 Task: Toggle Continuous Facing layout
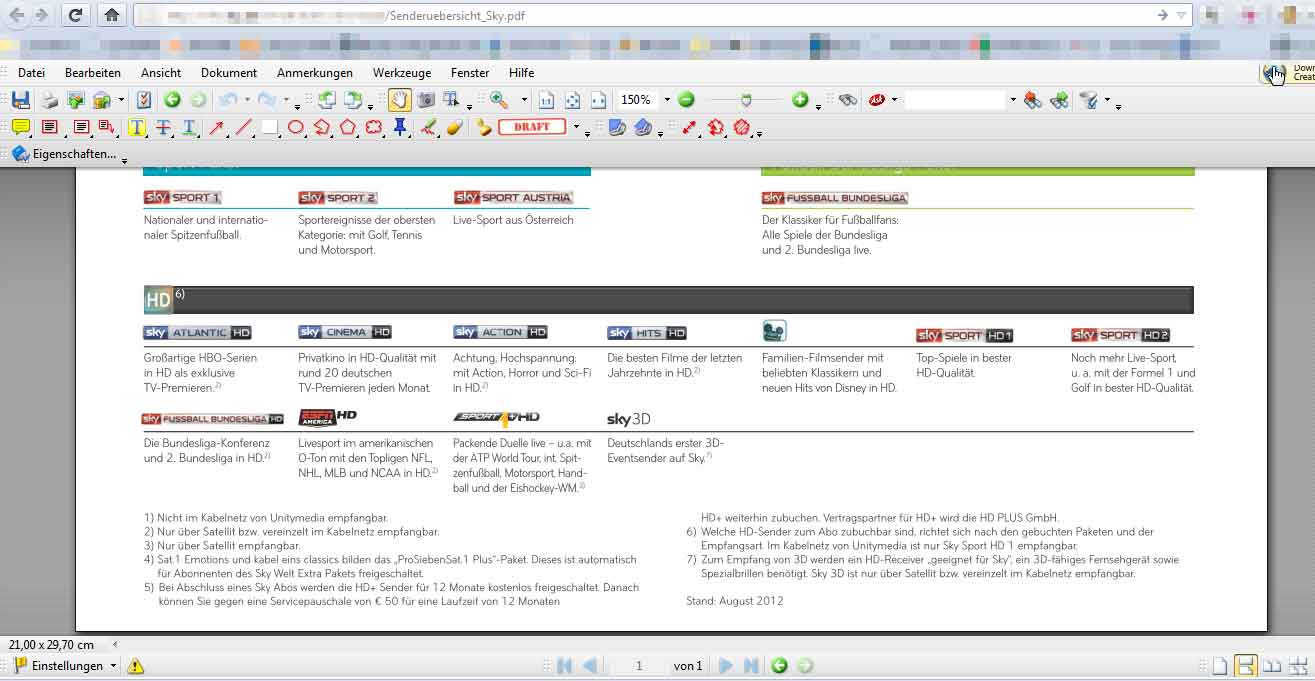tap(1297, 666)
